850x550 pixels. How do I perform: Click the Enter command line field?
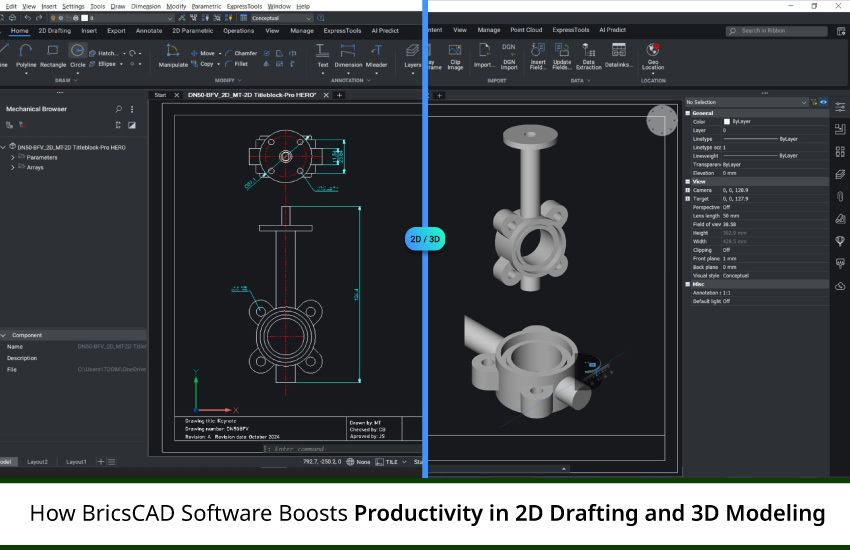coord(342,449)
